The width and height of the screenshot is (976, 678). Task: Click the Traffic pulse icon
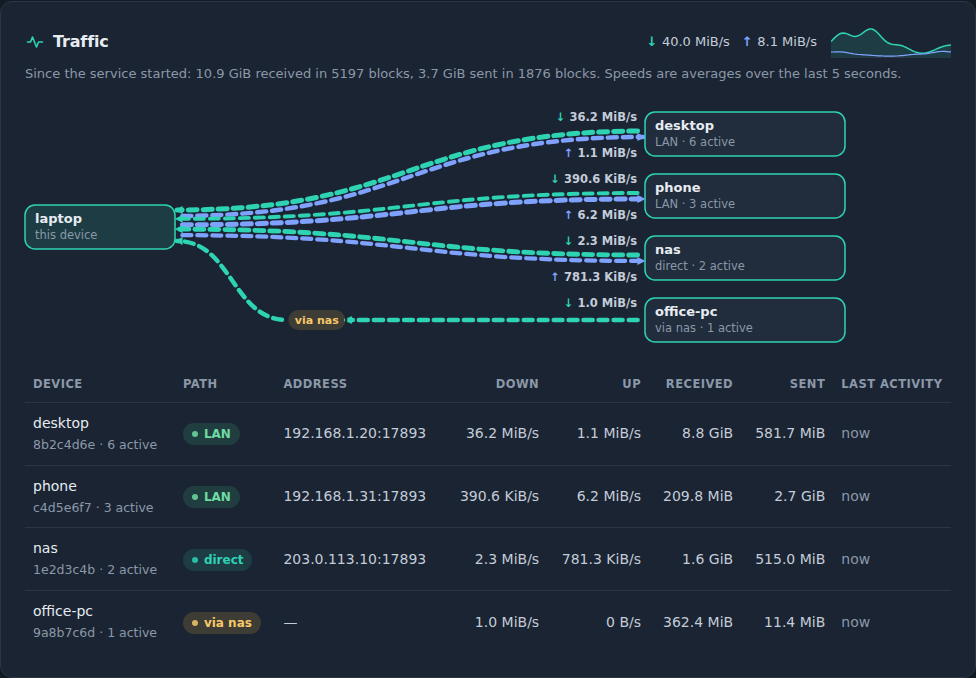click(35, 42)
